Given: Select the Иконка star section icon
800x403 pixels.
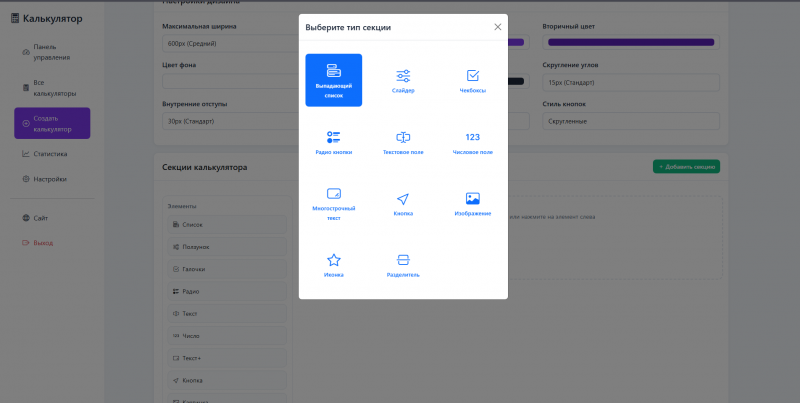Looking at the screenshot, I should [x=334, y=260].
